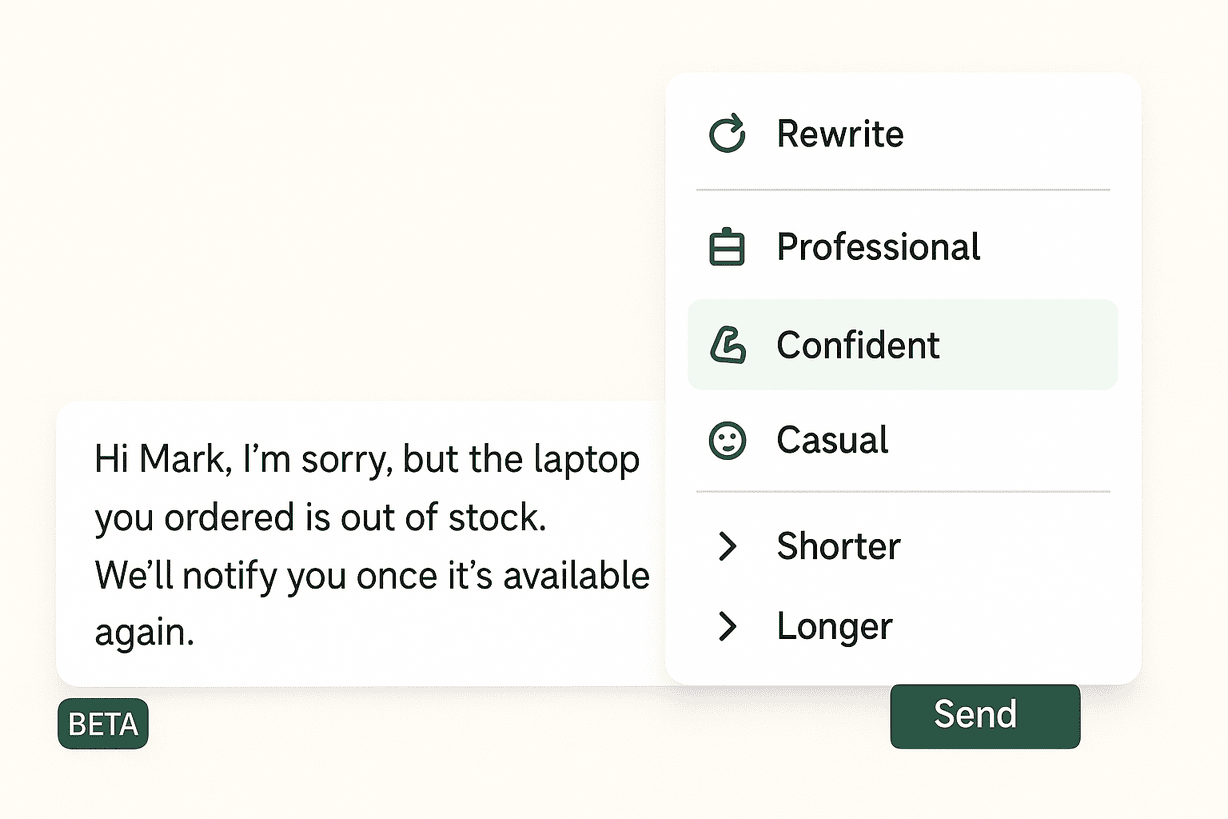Image resolution: width=1228 pixels, height=819 pixels.
Task: Select the Professional tone option
Action: [878, 248]
